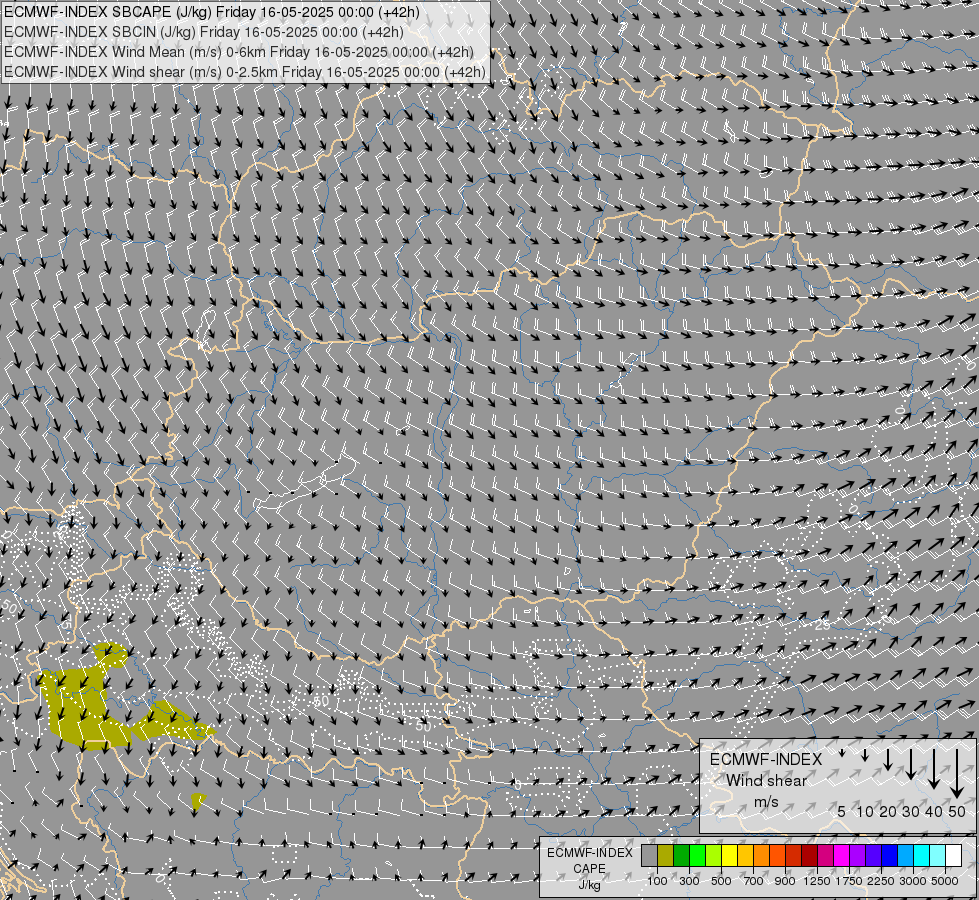Click the 10 m/s wind shear legend arrow
Image resolution: width=979 pixels, height=900 pixels.
(x=865, y=755)
